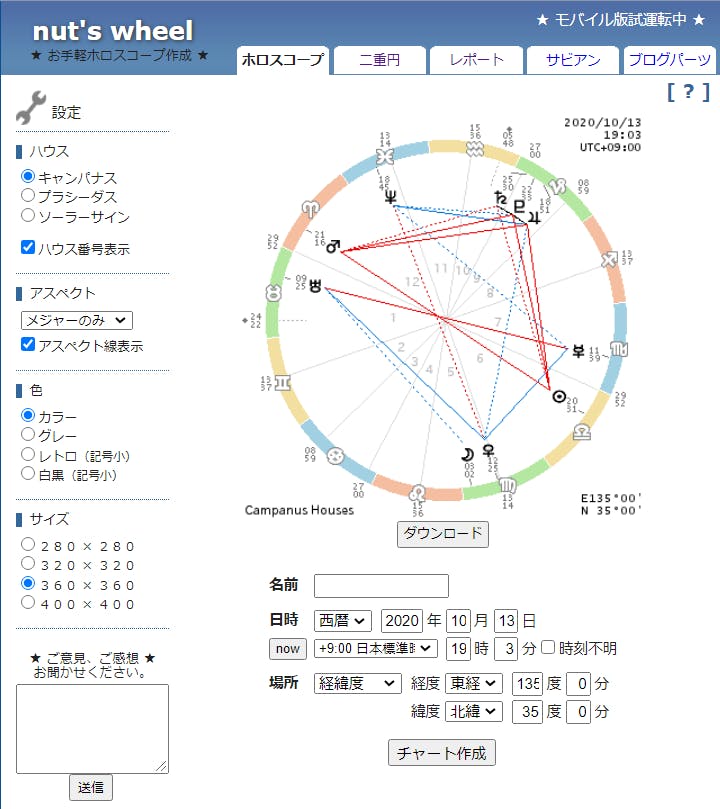720x809 pixels.
Task: Click the feedback comment text area
Action: coord(92,729)
